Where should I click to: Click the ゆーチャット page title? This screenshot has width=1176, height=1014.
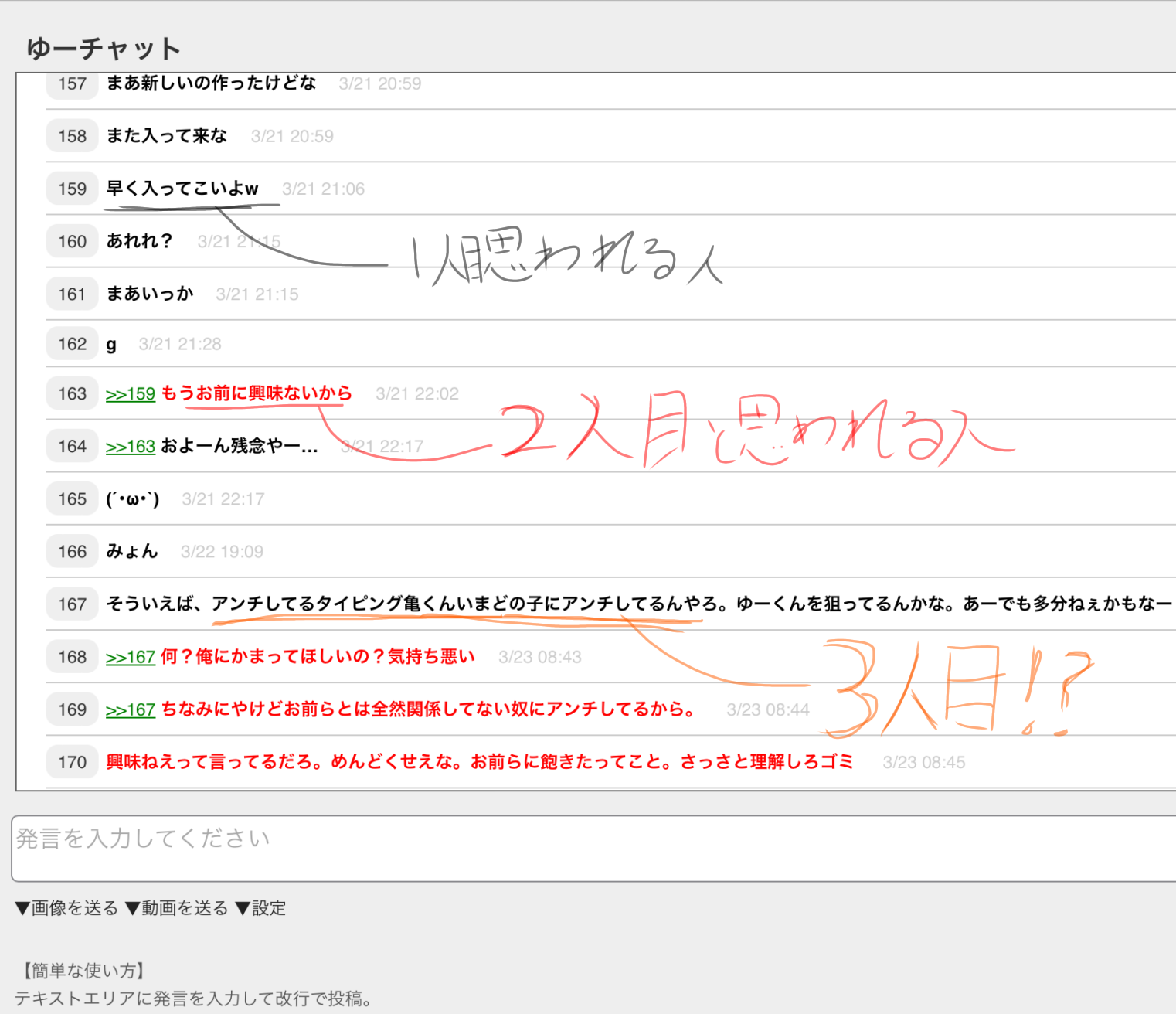(x=104, y=49)
